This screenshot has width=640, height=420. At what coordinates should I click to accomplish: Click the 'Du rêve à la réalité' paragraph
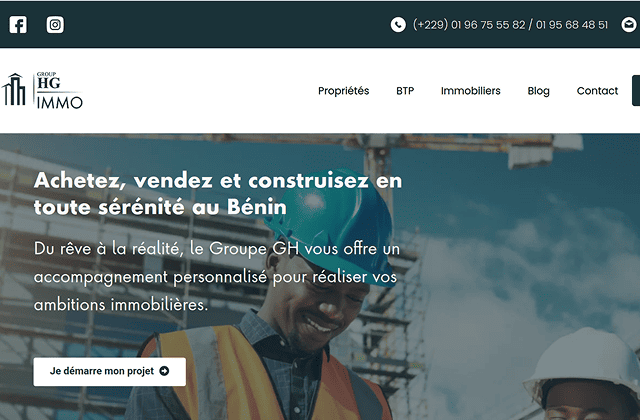(x=217, y=277)
